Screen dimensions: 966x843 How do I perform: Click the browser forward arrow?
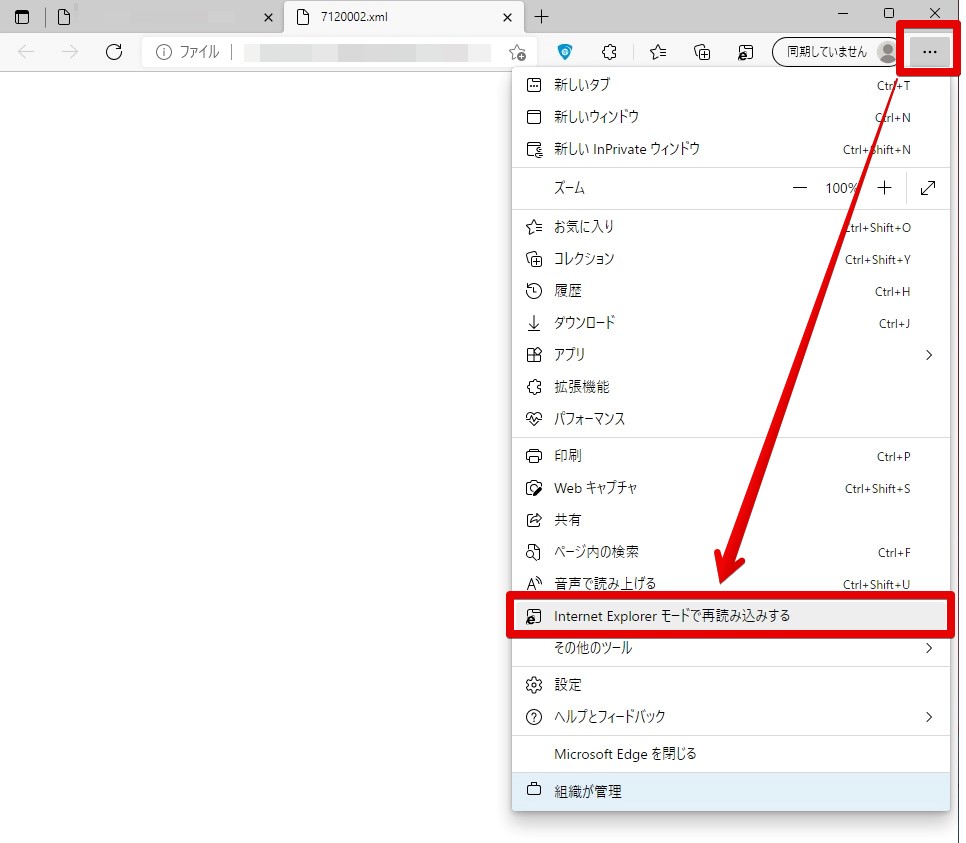point(70,52)
